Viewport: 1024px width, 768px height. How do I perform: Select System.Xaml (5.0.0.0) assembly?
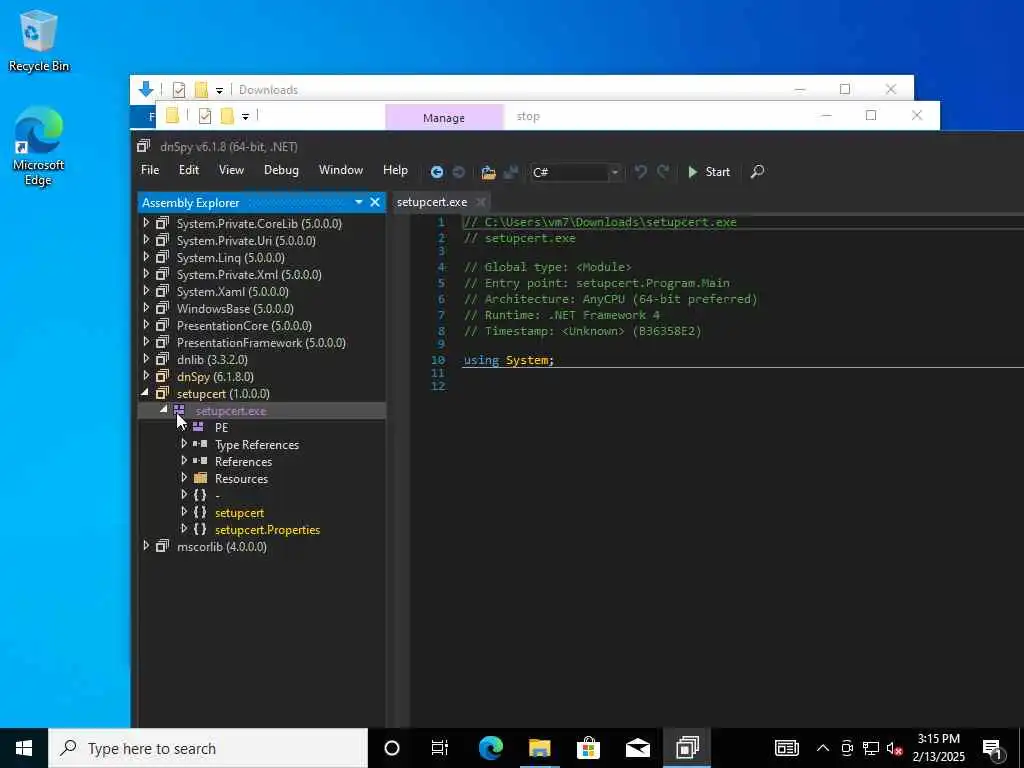click(x=232, y=292)
